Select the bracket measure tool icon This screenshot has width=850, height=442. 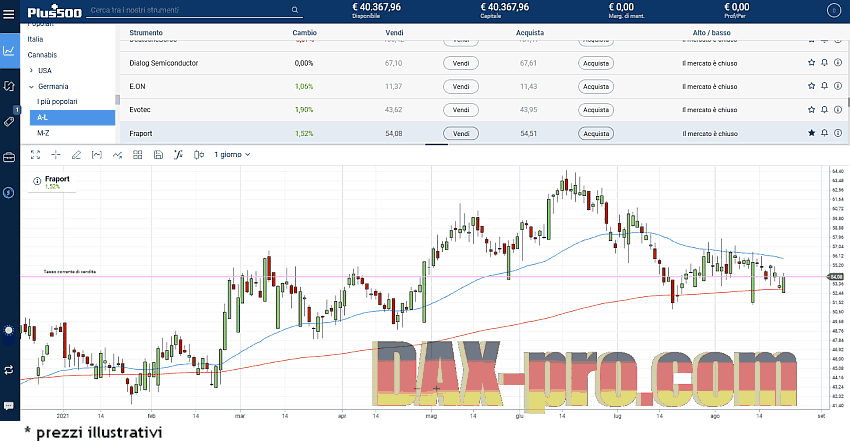tap(96, 155)
